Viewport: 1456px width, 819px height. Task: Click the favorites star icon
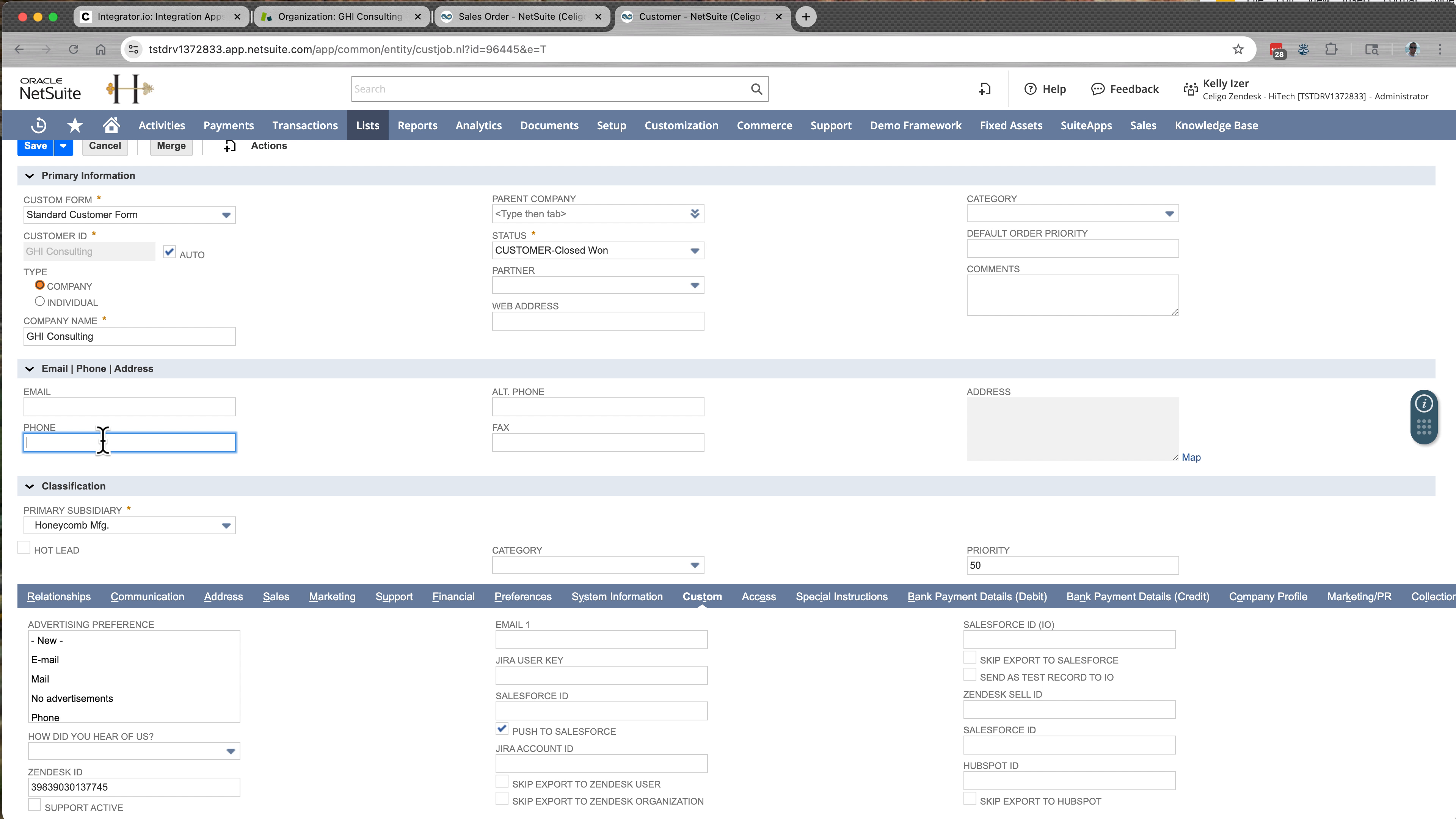coord(74,125)
